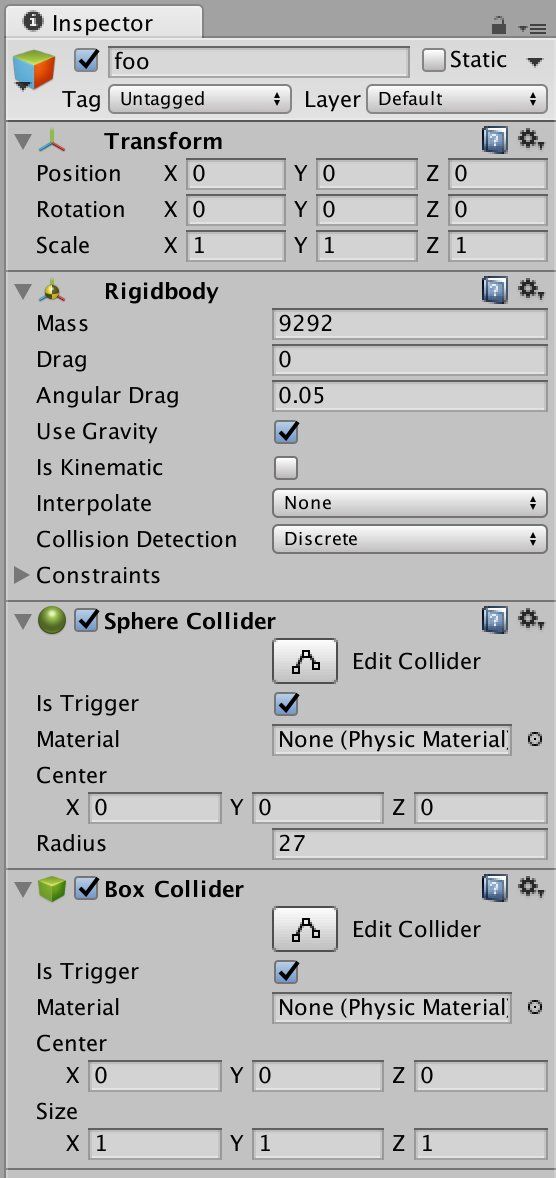Disable Use Gravity on the Rigidbody

click(286, 432)
